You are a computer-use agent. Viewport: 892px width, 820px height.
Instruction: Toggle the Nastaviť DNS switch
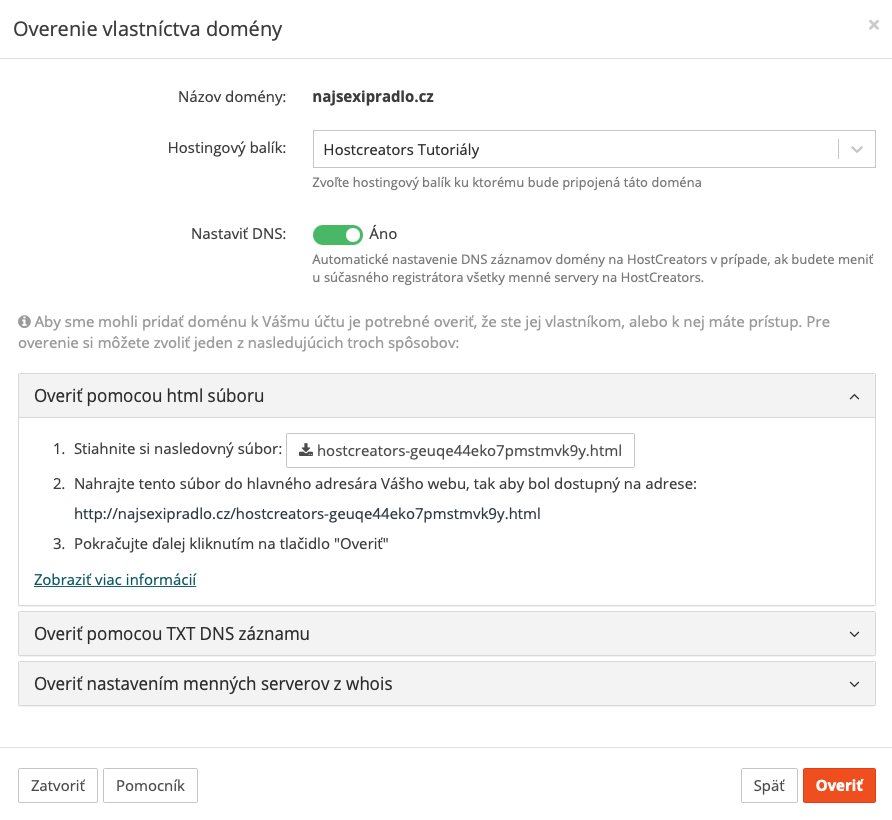[337, 234]
